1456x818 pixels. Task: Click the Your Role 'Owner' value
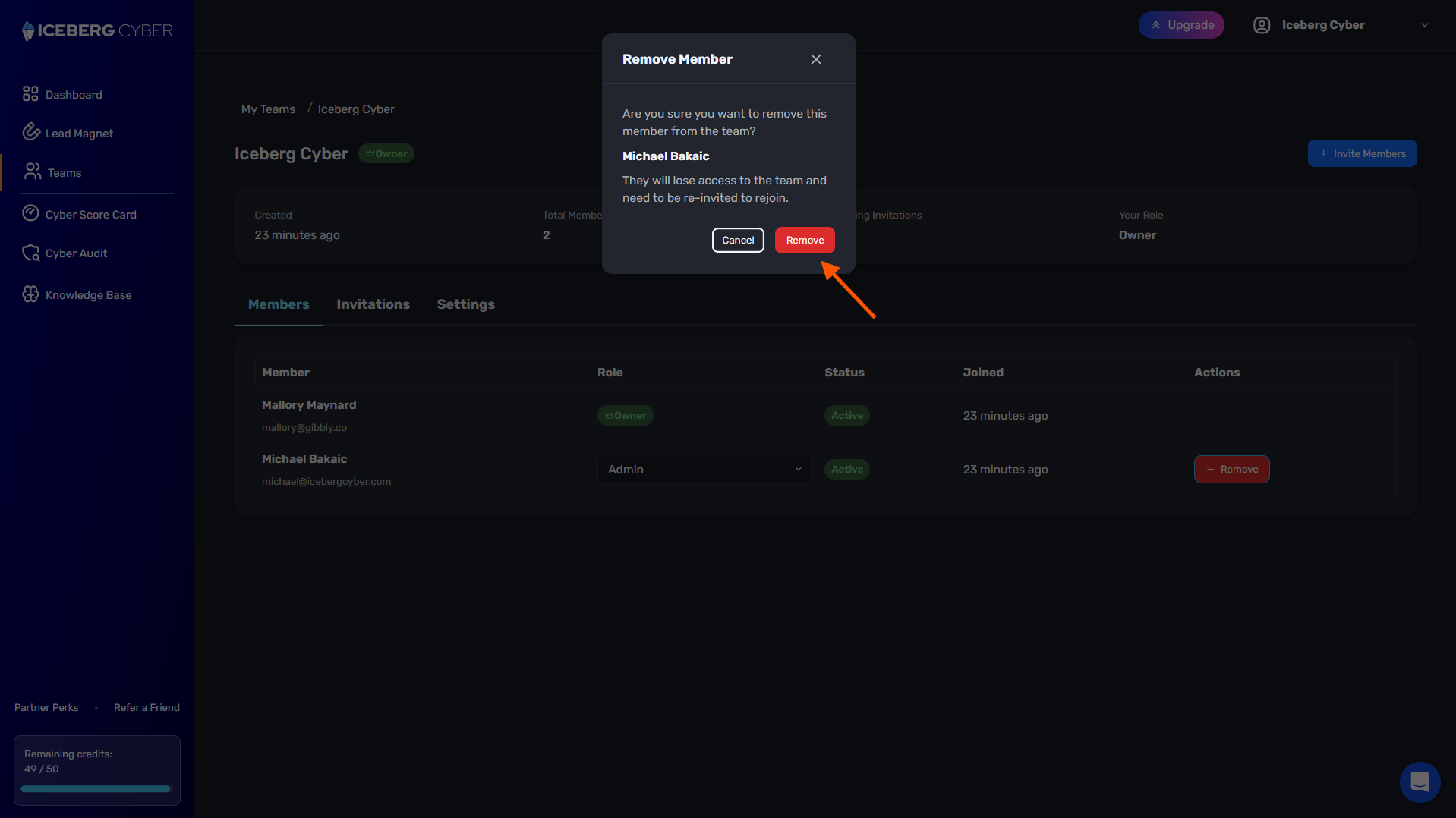click(x=1137, y=235)
